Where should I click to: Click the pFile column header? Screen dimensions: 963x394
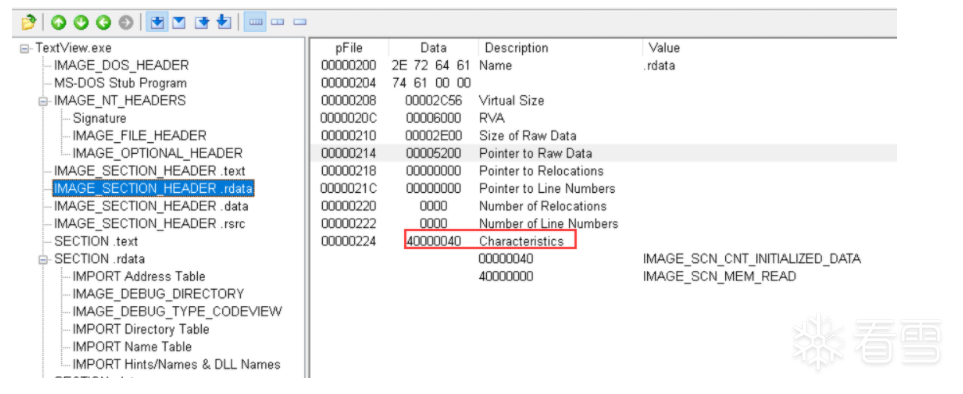point(349,48)
